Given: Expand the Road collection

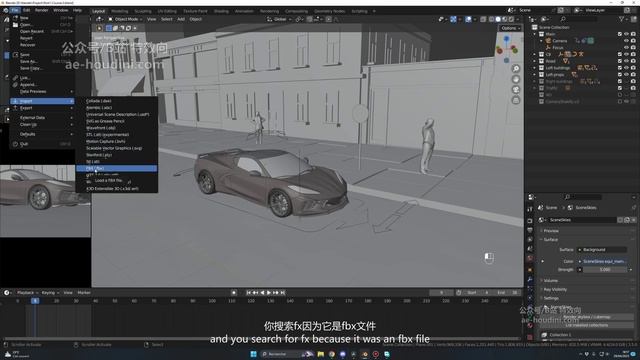Looking at the screenshot, I should [x=535, y=61].
